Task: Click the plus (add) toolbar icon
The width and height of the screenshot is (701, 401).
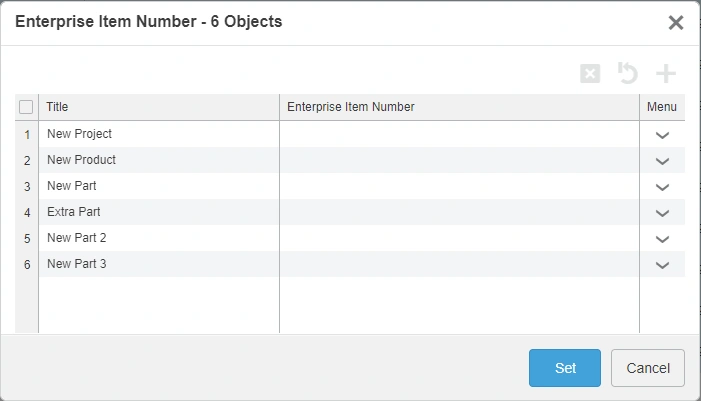Action: point(666,73)
